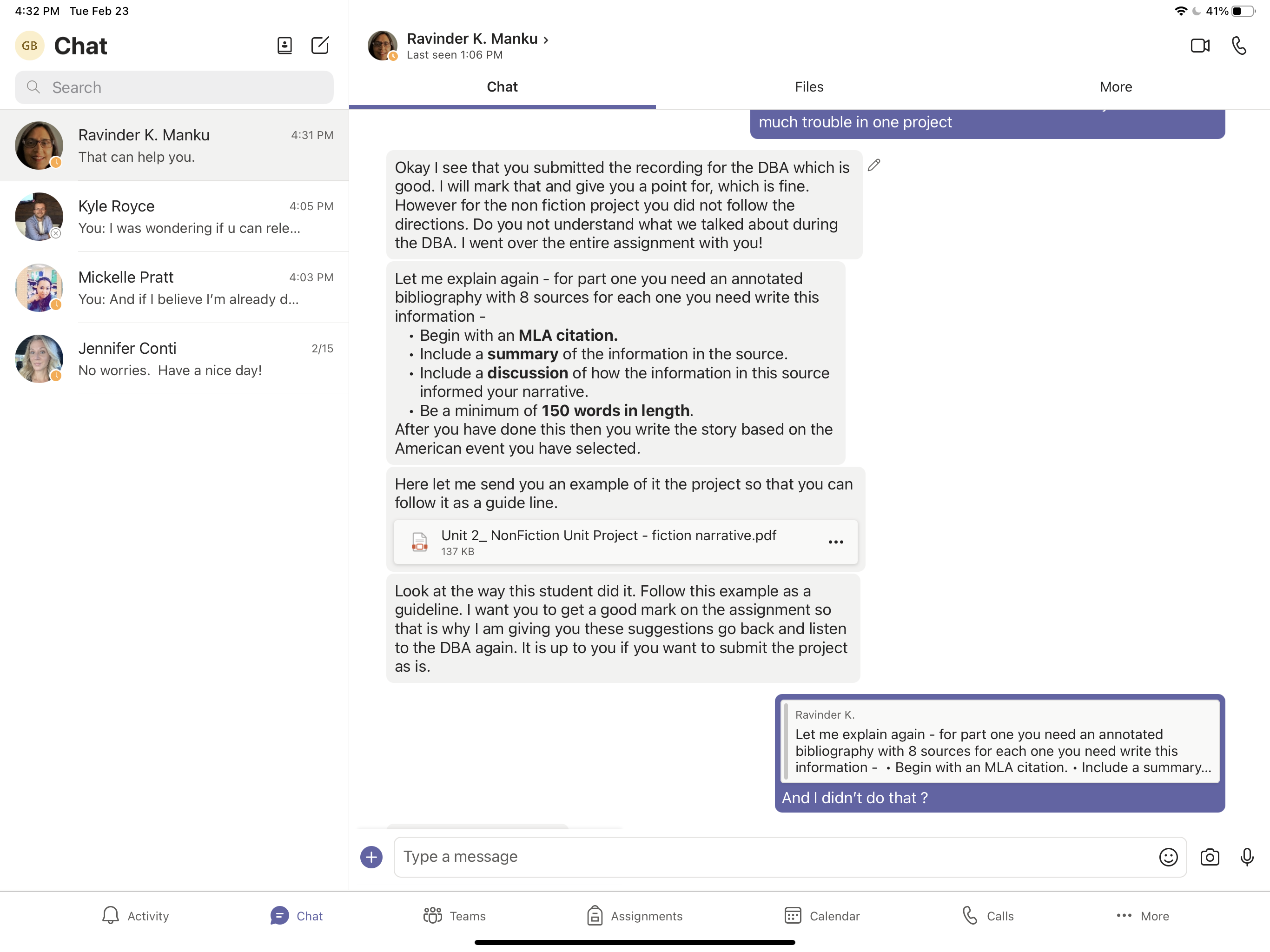
Task: Open the More item in bottom navigation
Action: (1143, 916)
